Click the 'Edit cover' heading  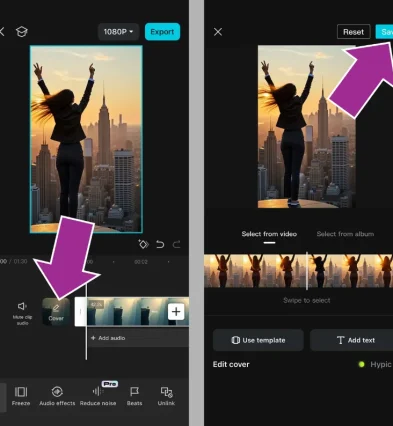click(x=231, y=364)
